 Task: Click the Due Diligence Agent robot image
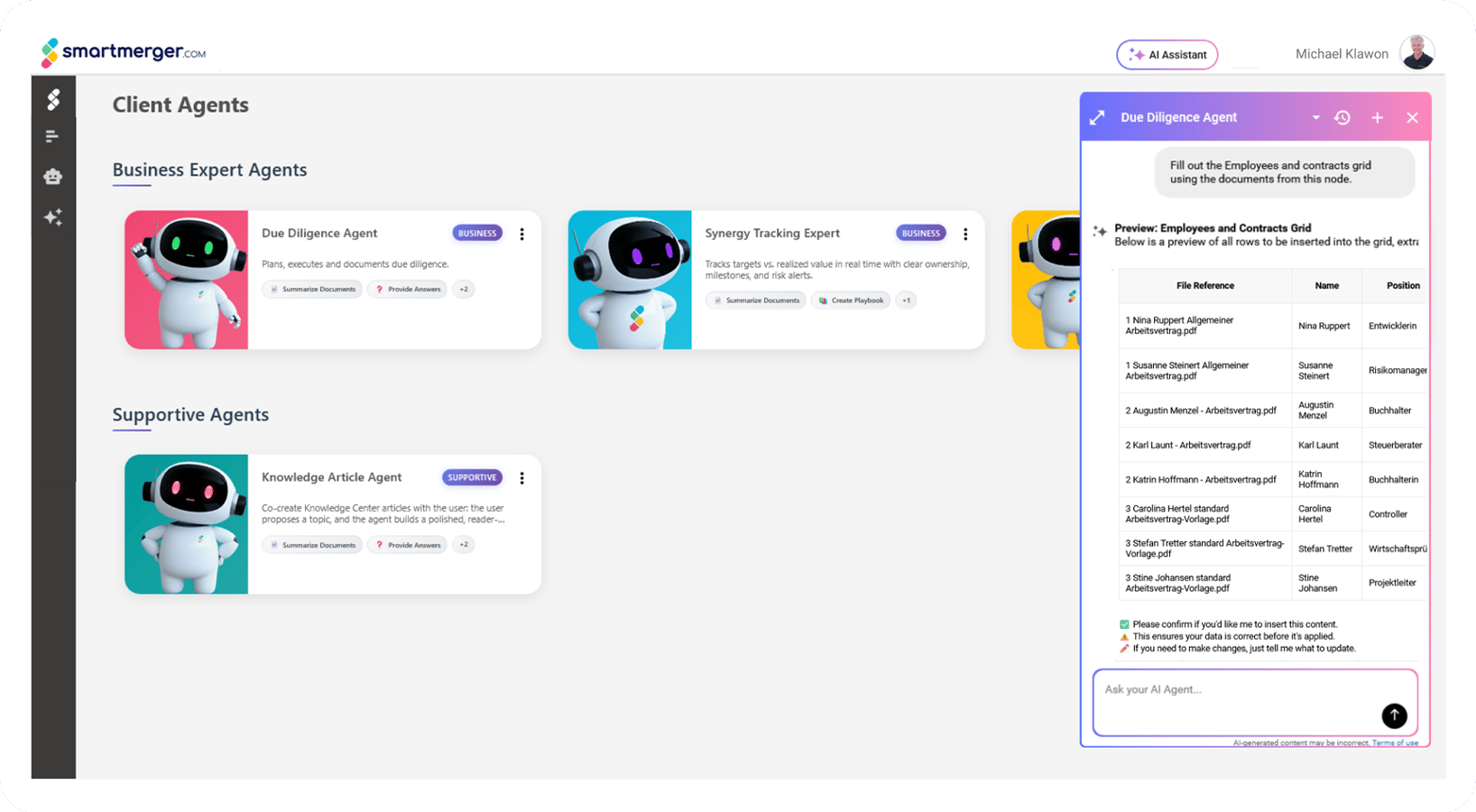click(187, 280)
